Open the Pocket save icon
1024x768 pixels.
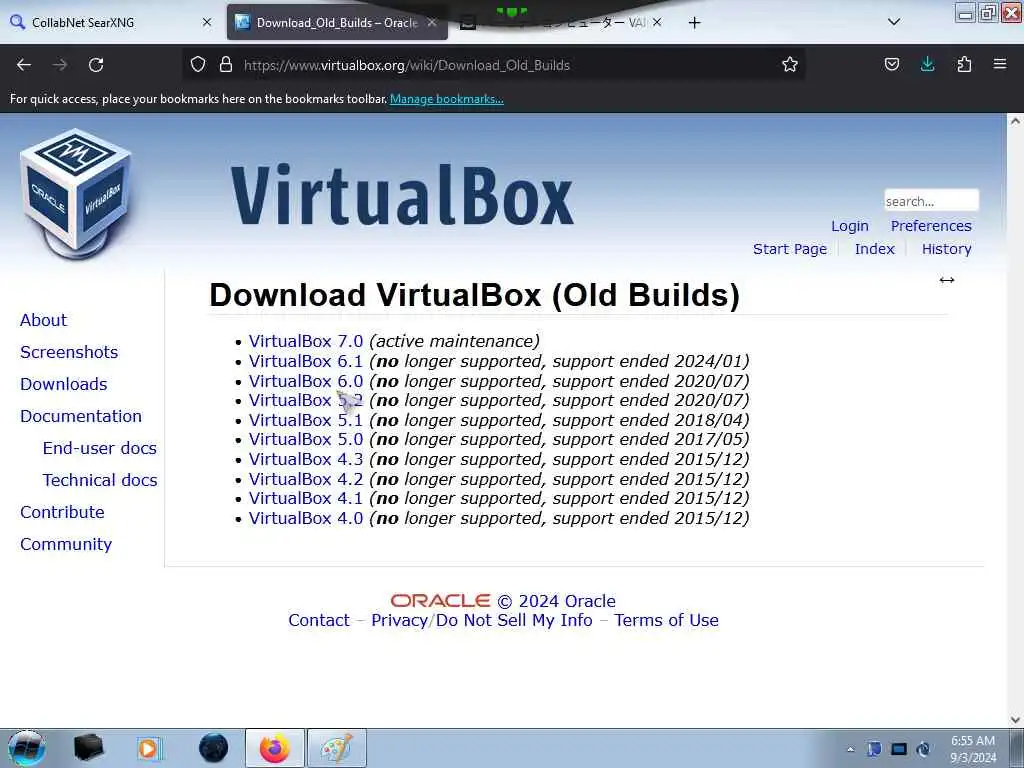[x=891, y=65]
